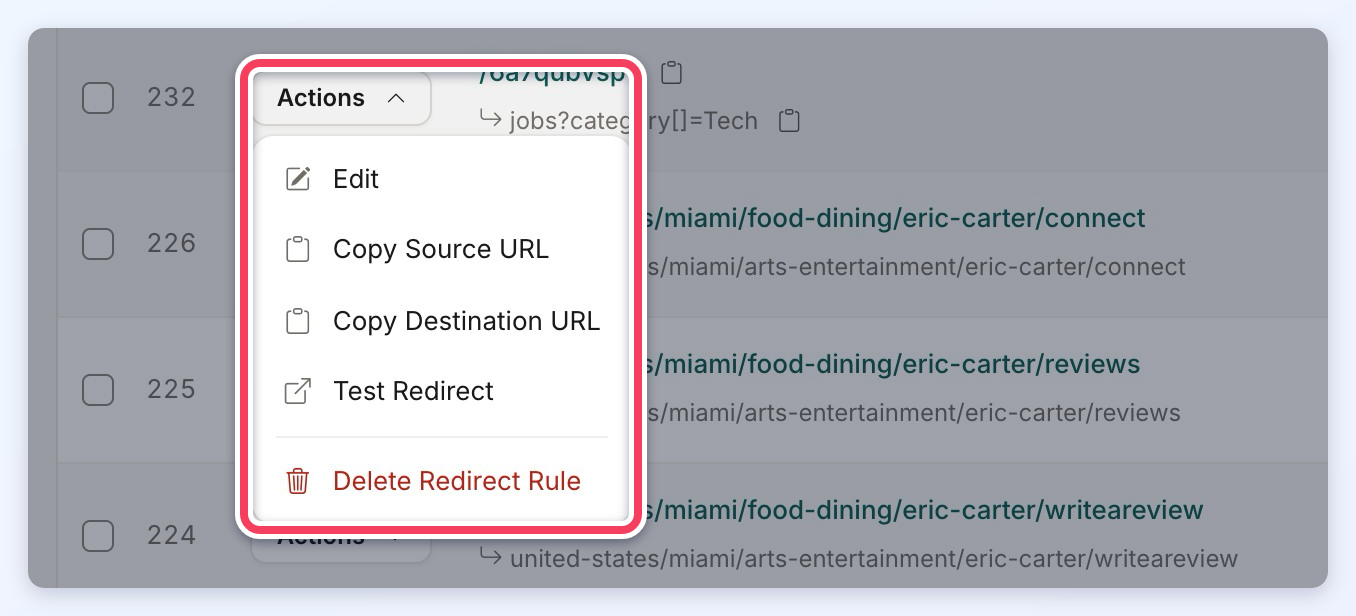The height and width of the screenshot is (616, 1356).
Task: Copy jobs?category[]=Tech destination via clipboard icon
Action: tap(790, 121)
